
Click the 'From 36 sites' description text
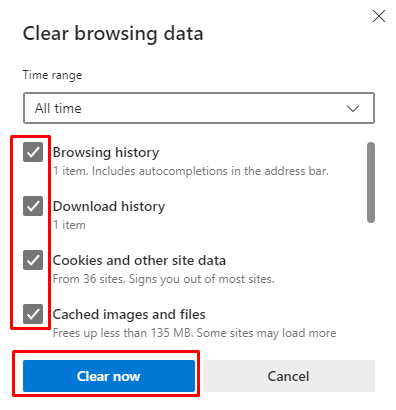(164, 279)
